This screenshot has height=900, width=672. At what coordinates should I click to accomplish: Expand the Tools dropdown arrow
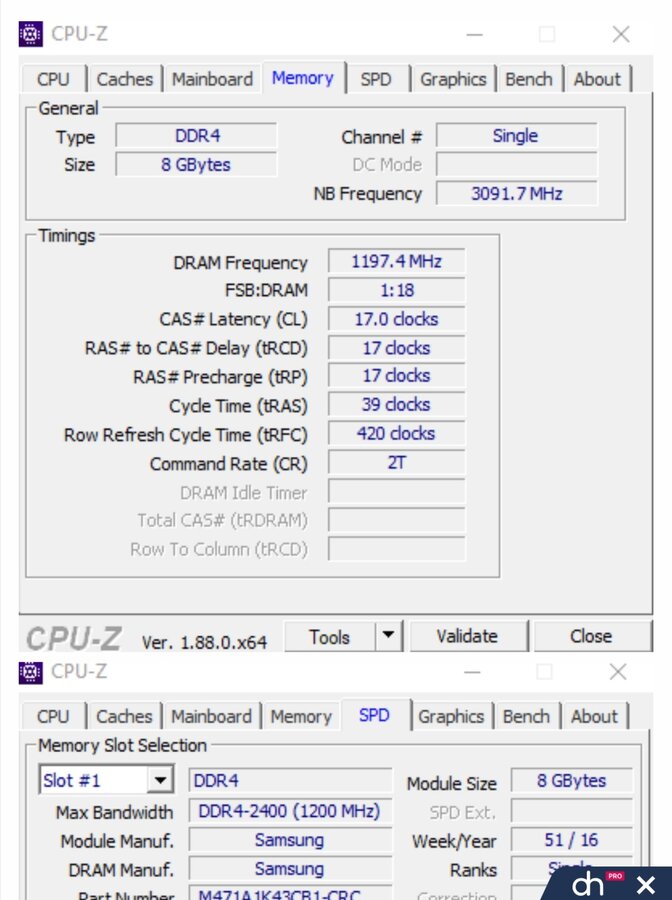point(389,635)
